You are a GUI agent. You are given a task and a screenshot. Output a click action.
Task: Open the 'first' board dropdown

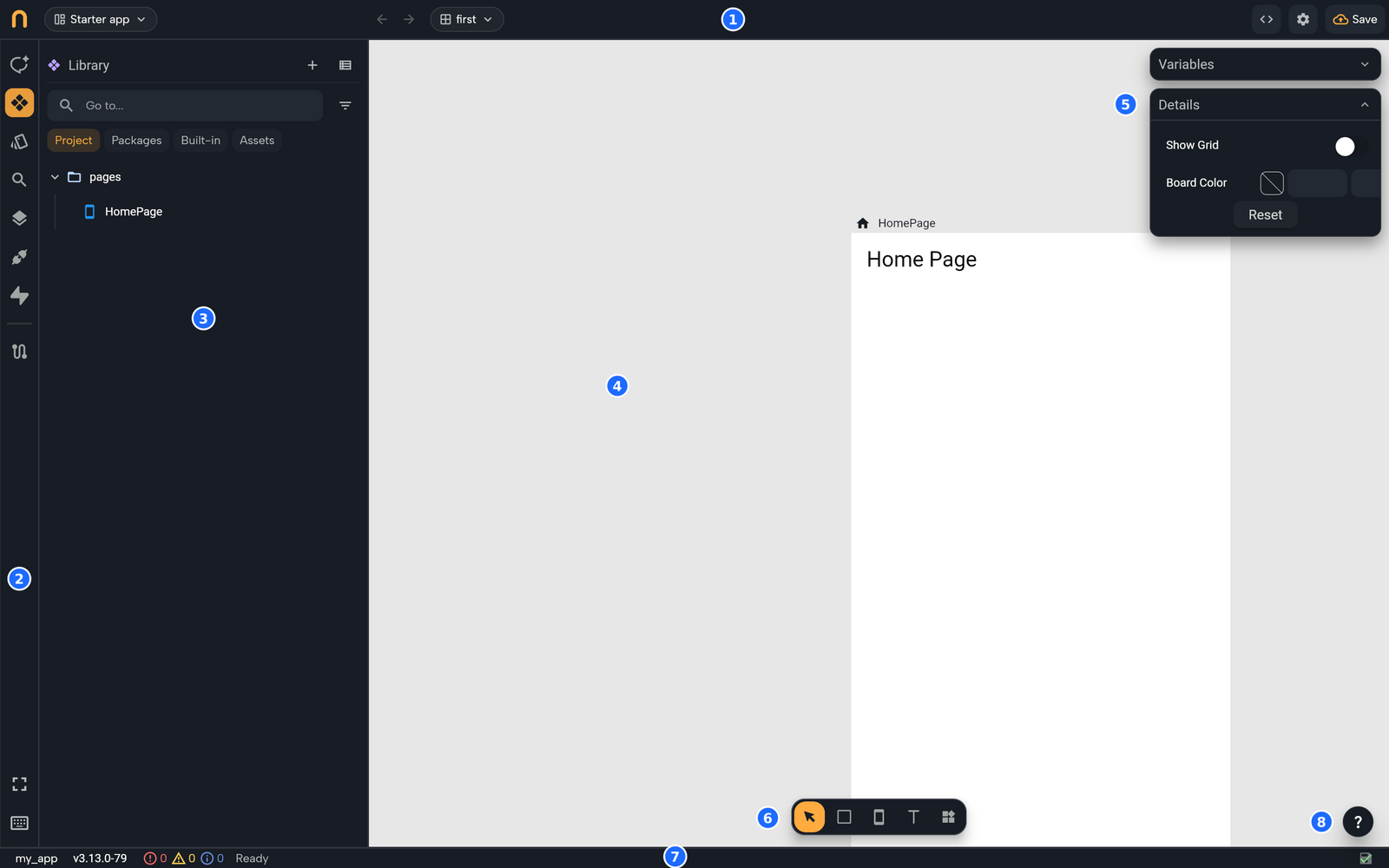(467, 19)
